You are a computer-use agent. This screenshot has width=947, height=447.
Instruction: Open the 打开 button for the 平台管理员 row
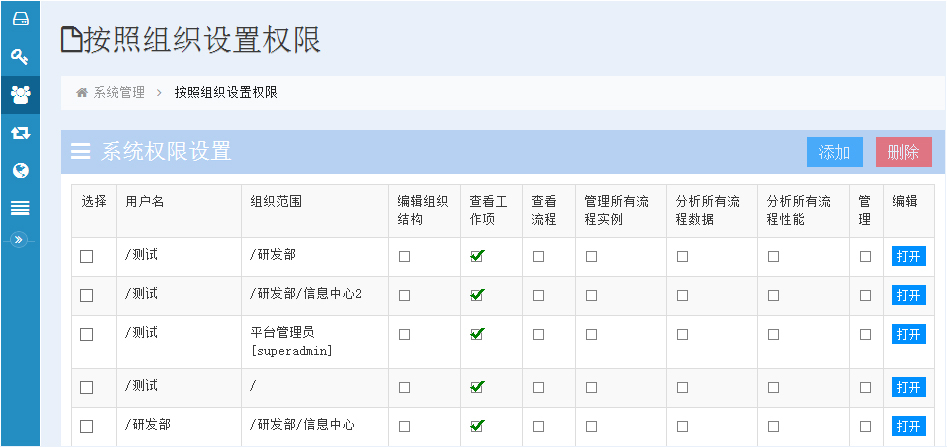(908, 334)
